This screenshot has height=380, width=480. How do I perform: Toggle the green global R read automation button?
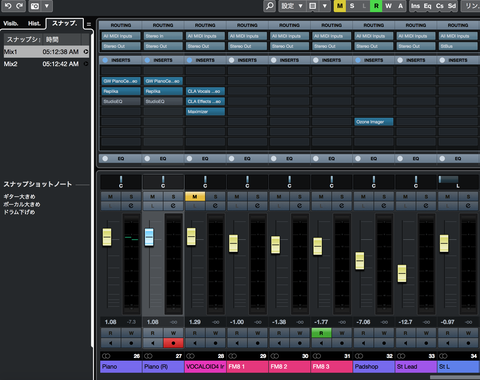pos(376,6)
